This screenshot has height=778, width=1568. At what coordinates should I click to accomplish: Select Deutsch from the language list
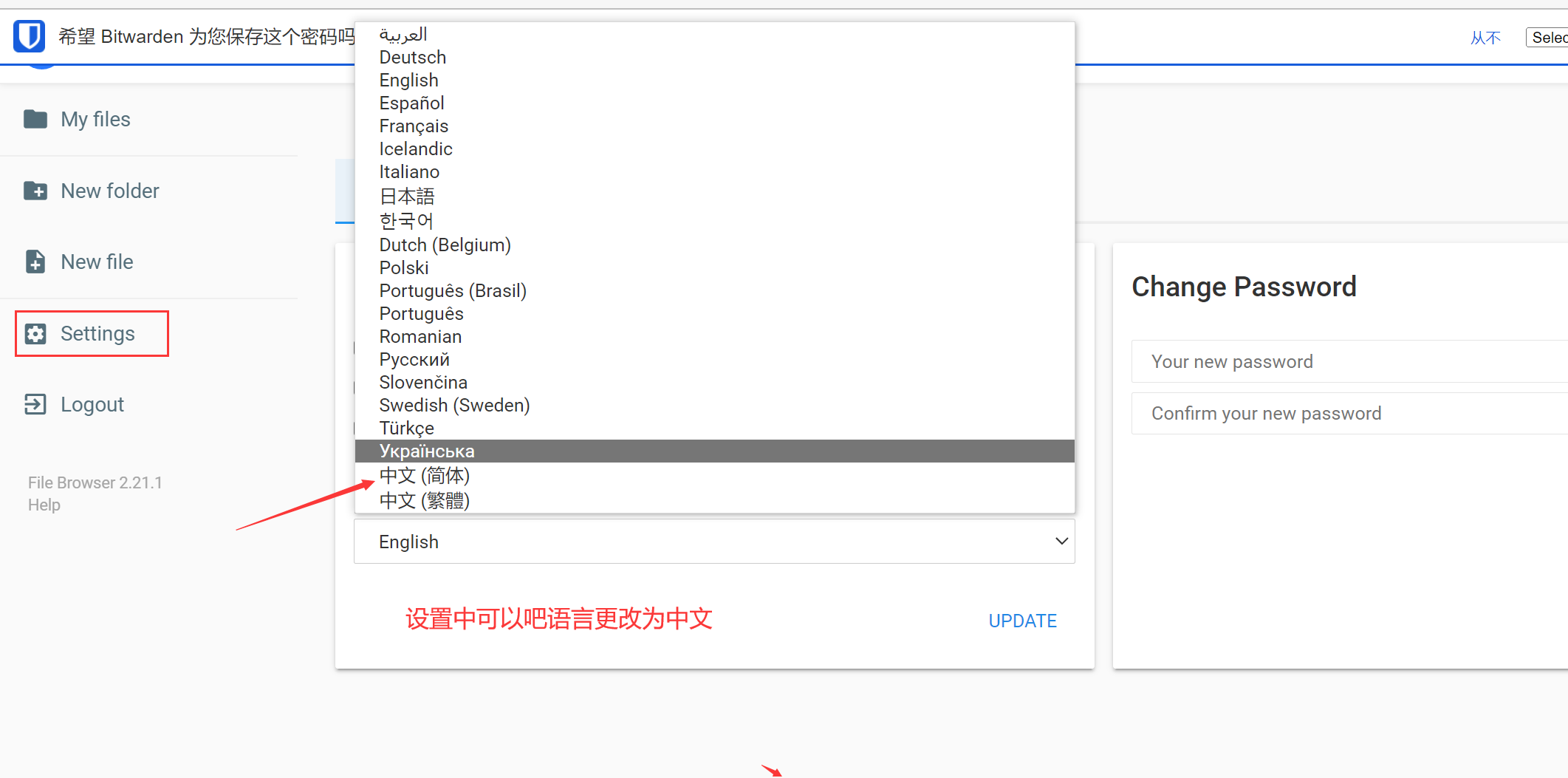[x=412, y=58]
